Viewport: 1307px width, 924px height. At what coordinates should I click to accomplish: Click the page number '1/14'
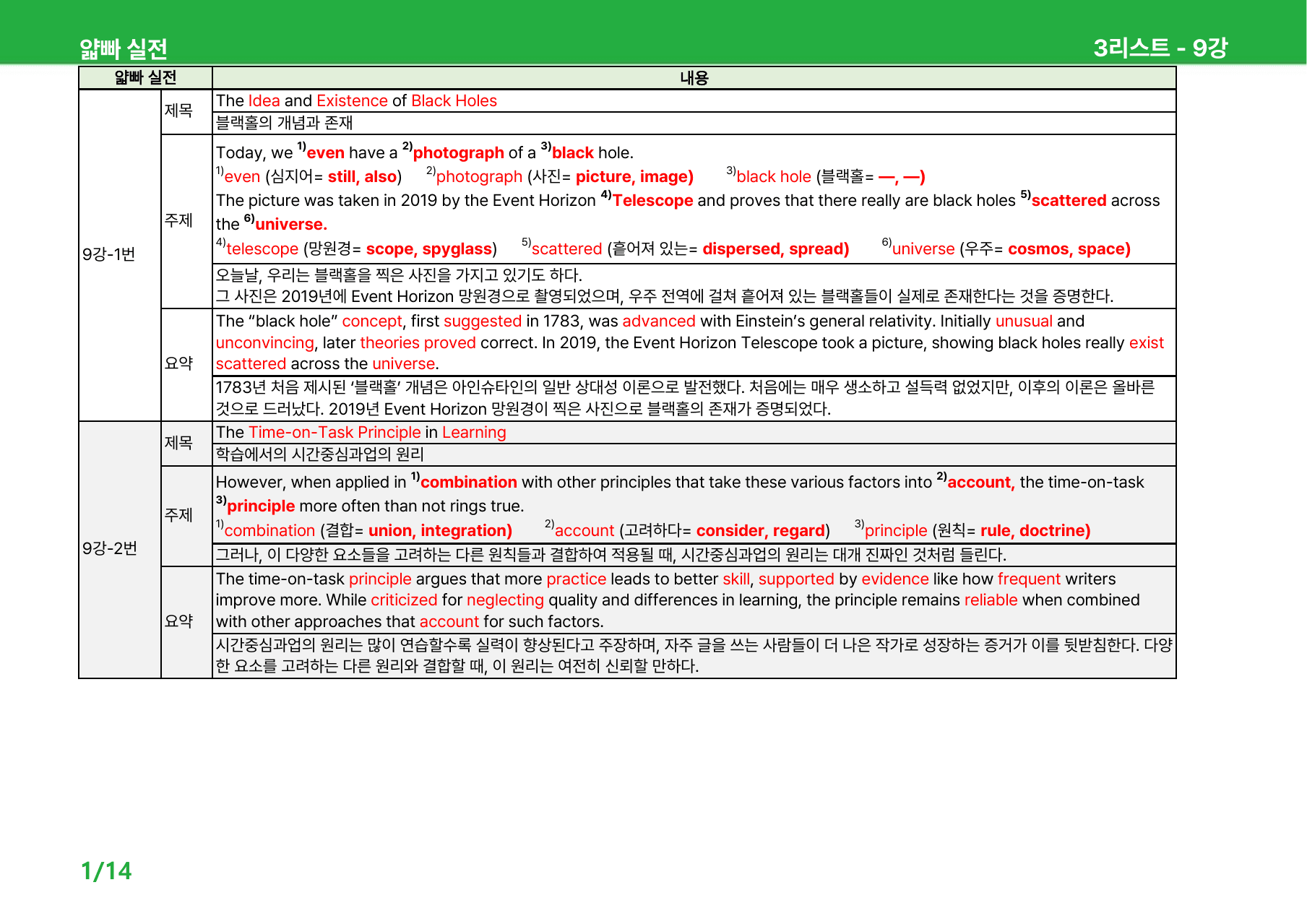click(x=106, y=871)
